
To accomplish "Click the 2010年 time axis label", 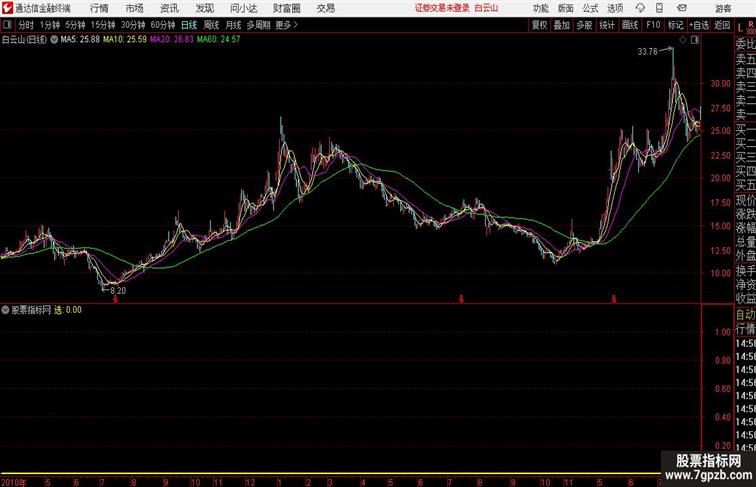I will (14, 482).
